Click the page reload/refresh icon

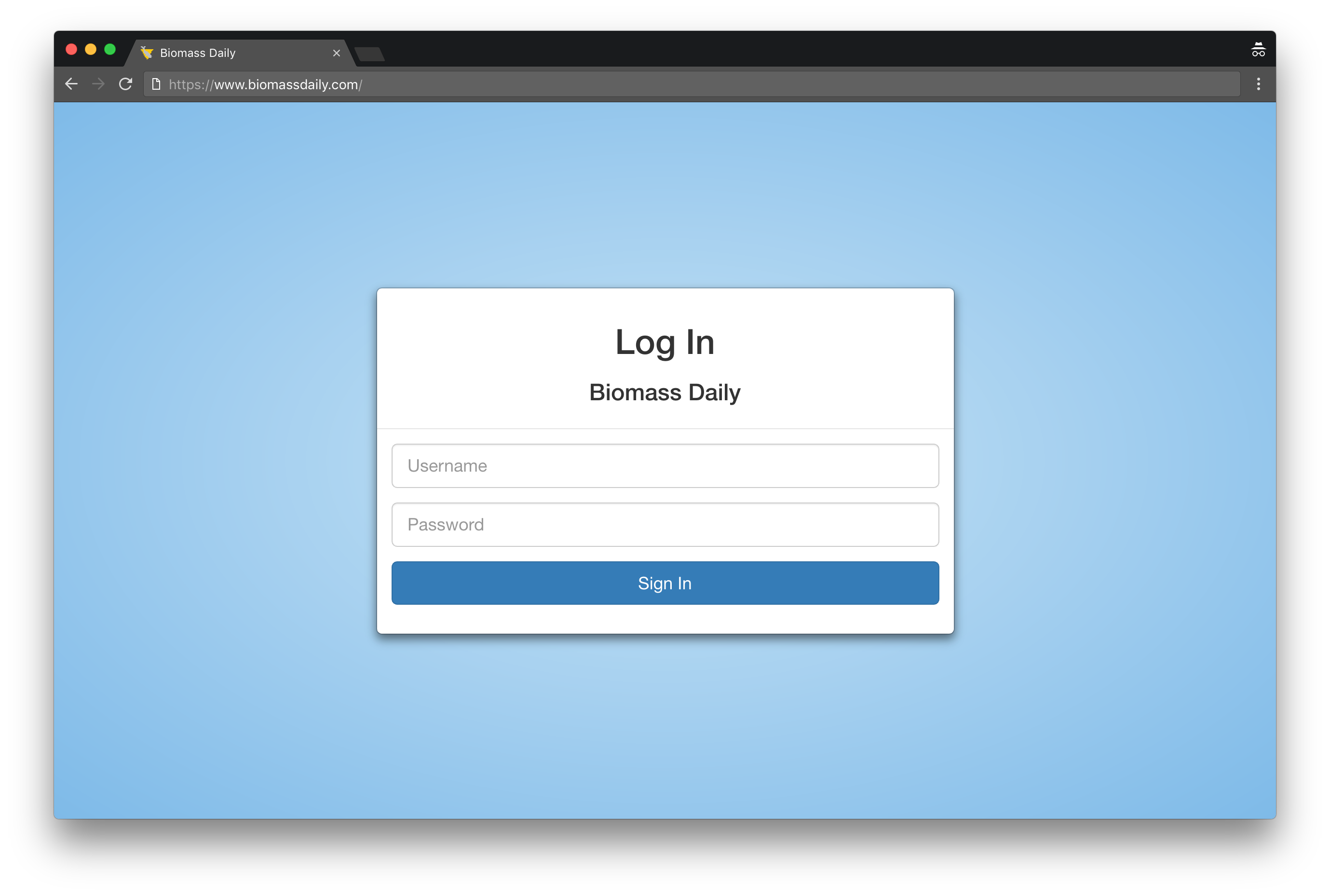click(x=125, y=84)
